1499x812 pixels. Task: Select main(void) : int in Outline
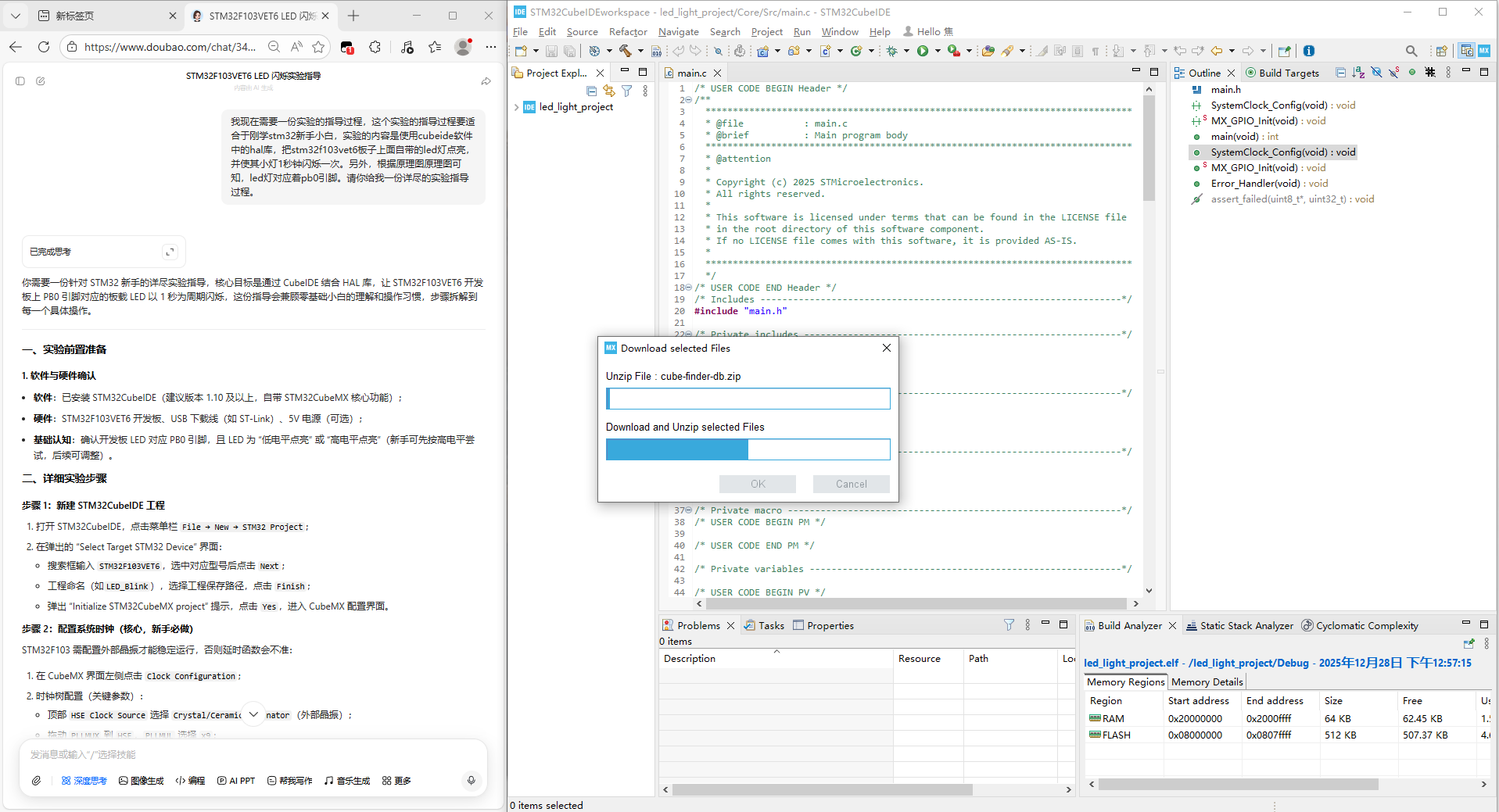pyautogui.click(x=1244, y=136)
